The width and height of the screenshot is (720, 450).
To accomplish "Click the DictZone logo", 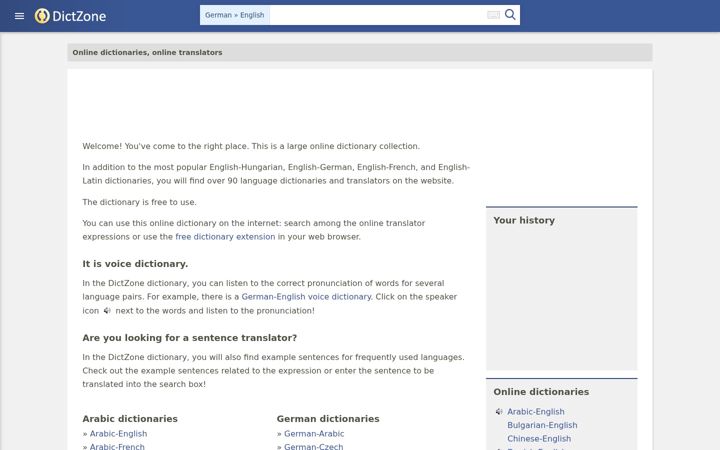I will click(70, 16).
